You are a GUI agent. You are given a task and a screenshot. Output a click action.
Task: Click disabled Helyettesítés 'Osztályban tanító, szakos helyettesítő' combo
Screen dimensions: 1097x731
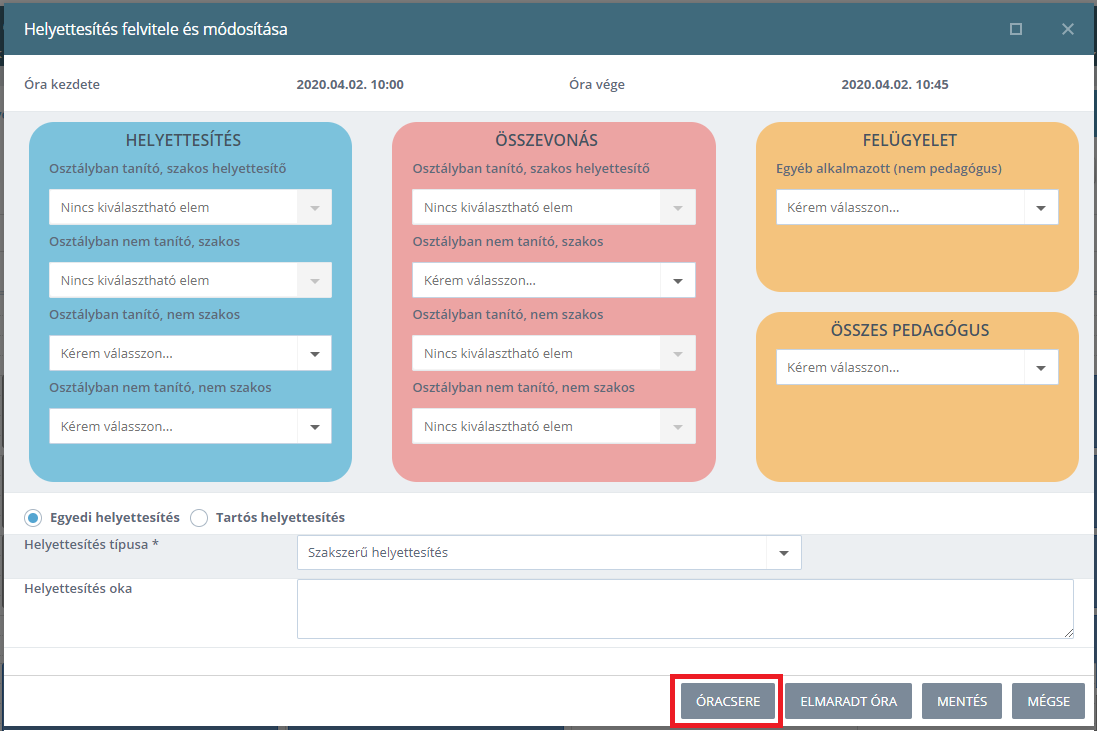pos(190,207)
